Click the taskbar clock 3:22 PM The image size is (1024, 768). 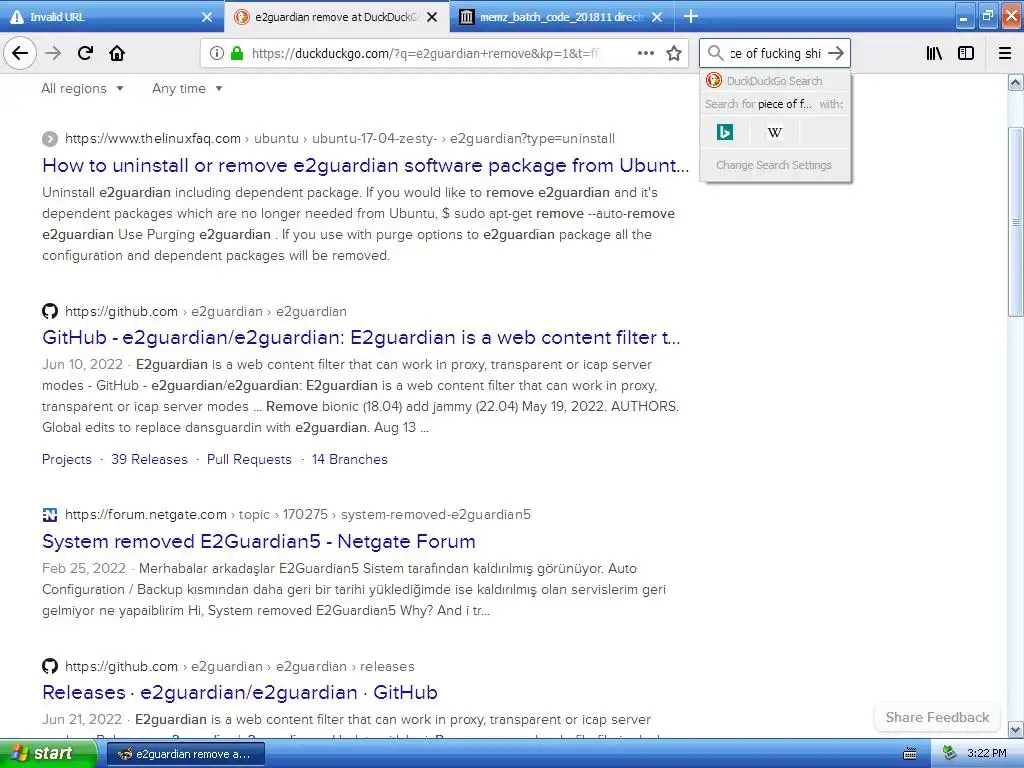[x=987, y=754]
